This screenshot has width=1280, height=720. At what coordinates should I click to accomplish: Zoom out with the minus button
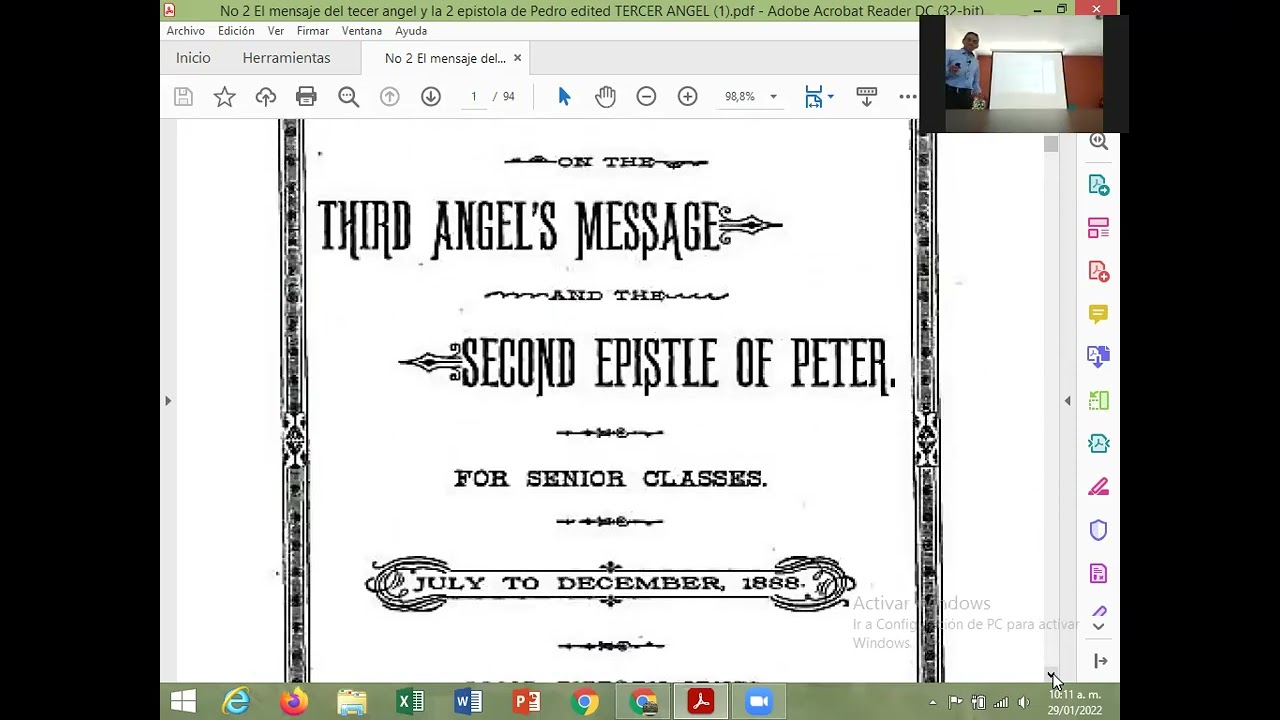646,97
